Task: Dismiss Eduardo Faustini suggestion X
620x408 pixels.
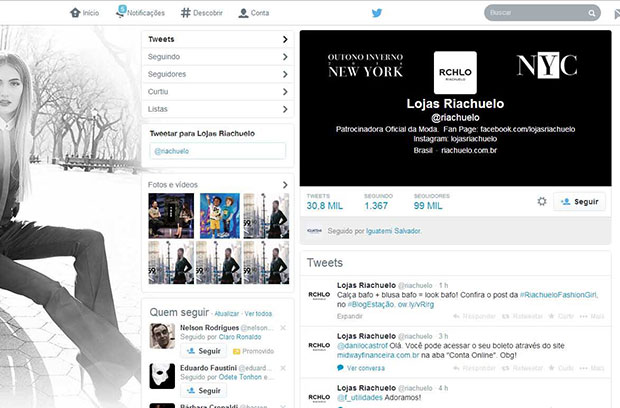Action: [x=283, y=368]
